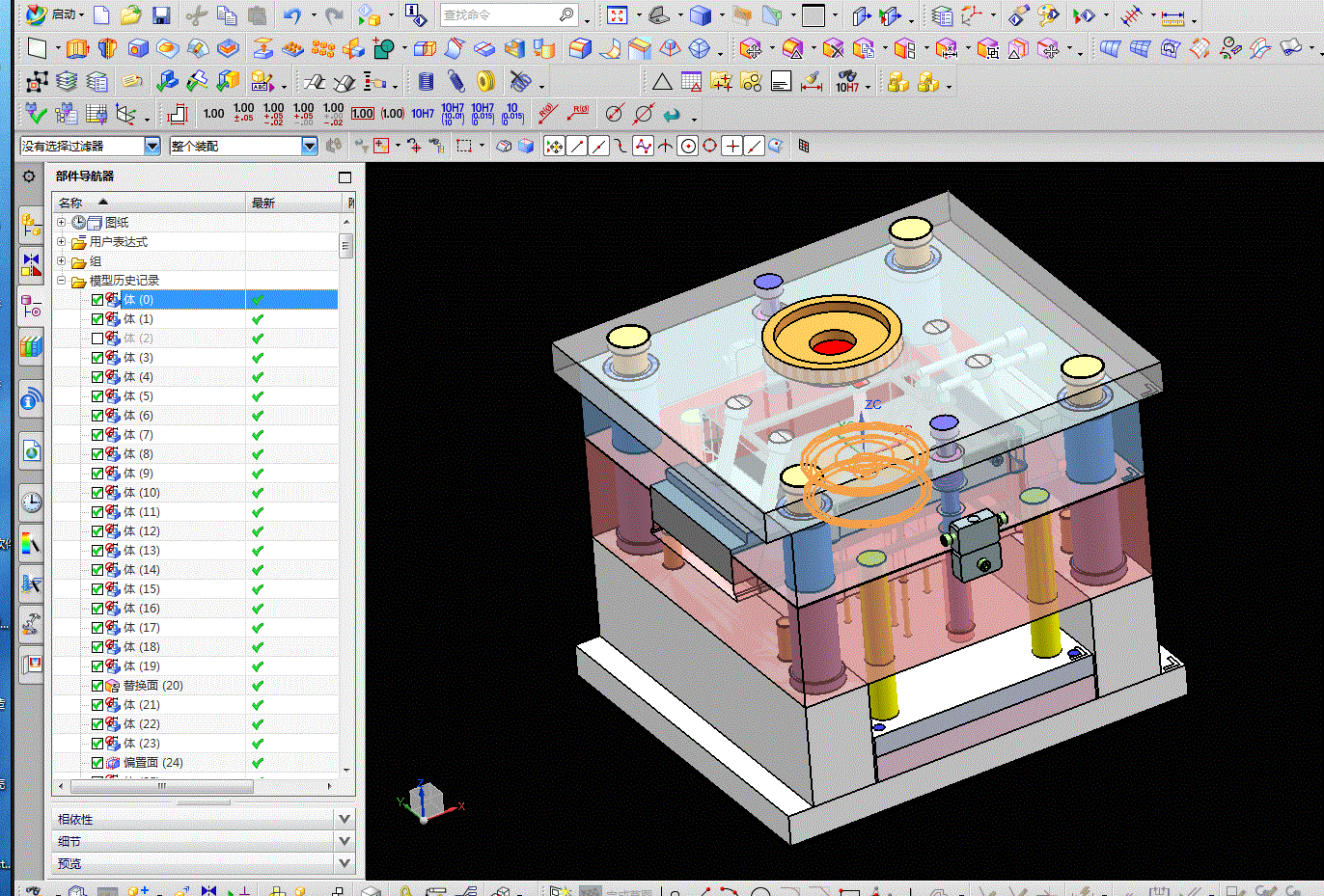The width and height of the screenshot is (1324, 896).
Task: Click the Fit view icon
Action: point(618,15)
